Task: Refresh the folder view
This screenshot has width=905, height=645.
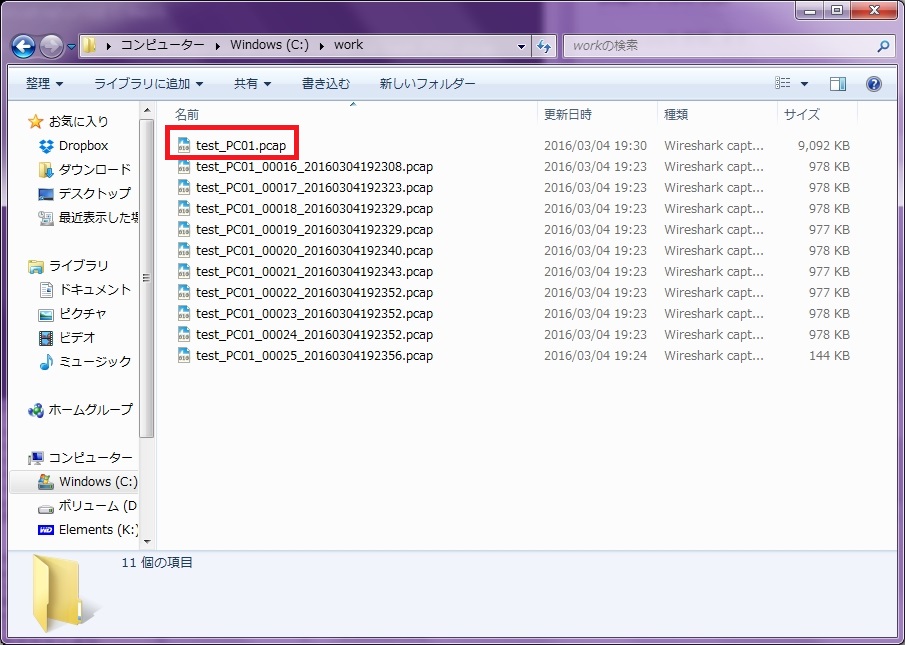Action: point(544,46)
